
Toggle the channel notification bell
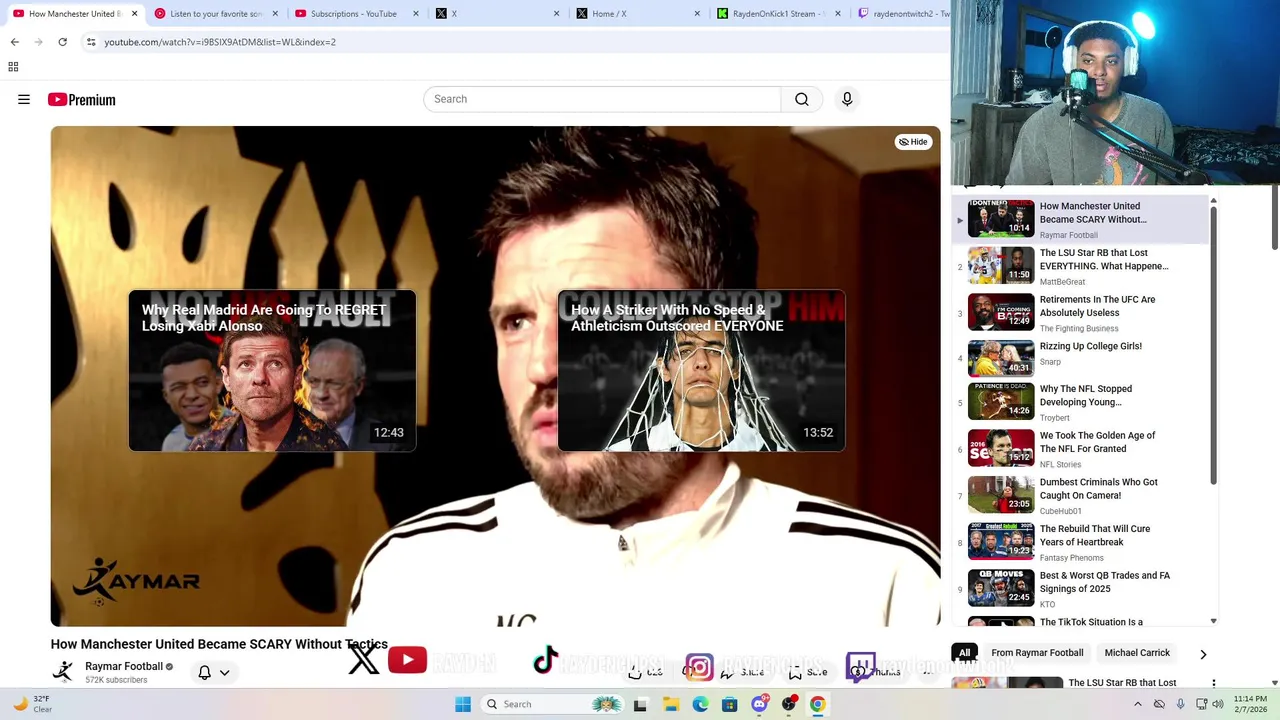tap(205, 672)
